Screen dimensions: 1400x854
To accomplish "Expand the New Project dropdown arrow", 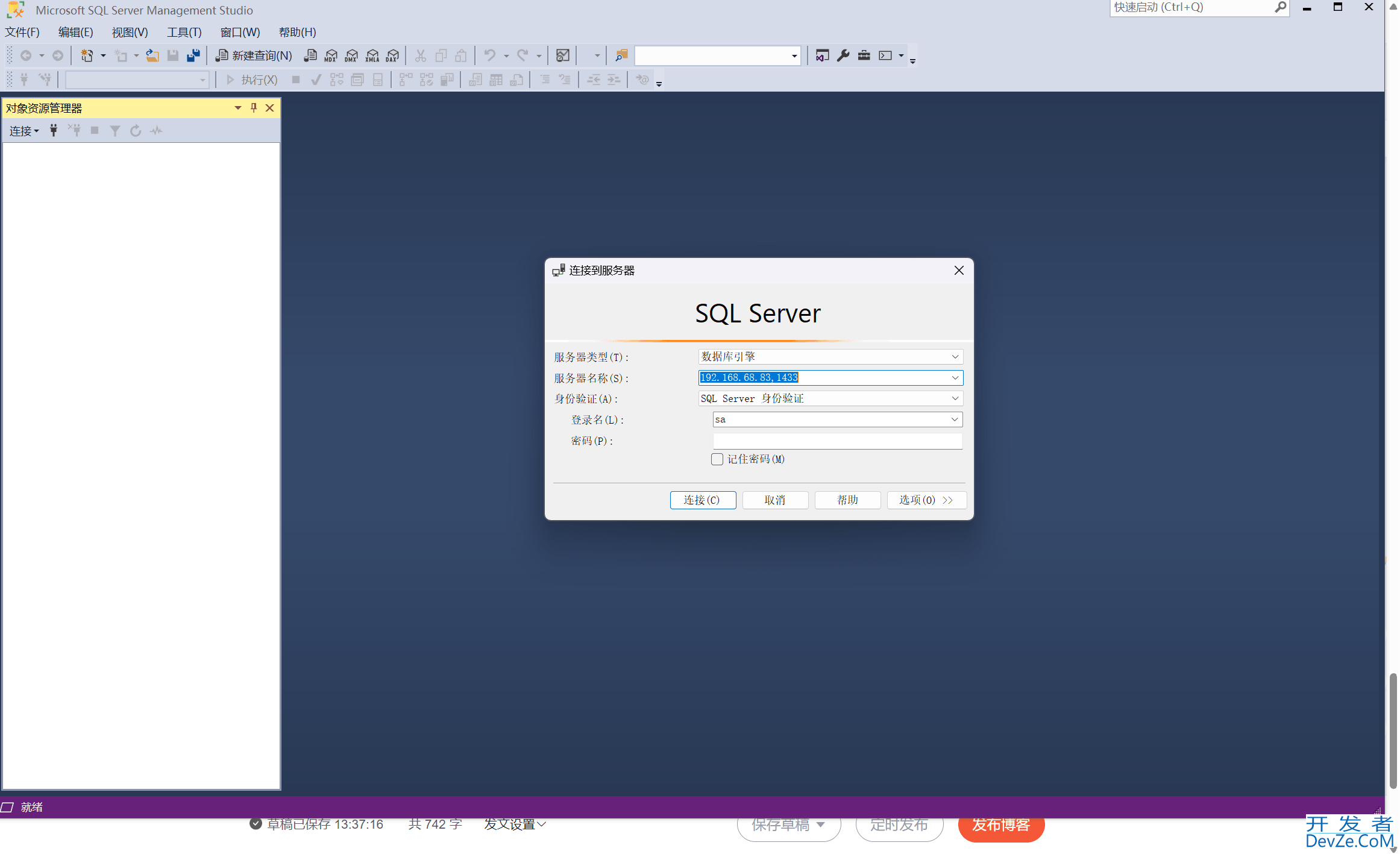I will (x=103, y=55).
